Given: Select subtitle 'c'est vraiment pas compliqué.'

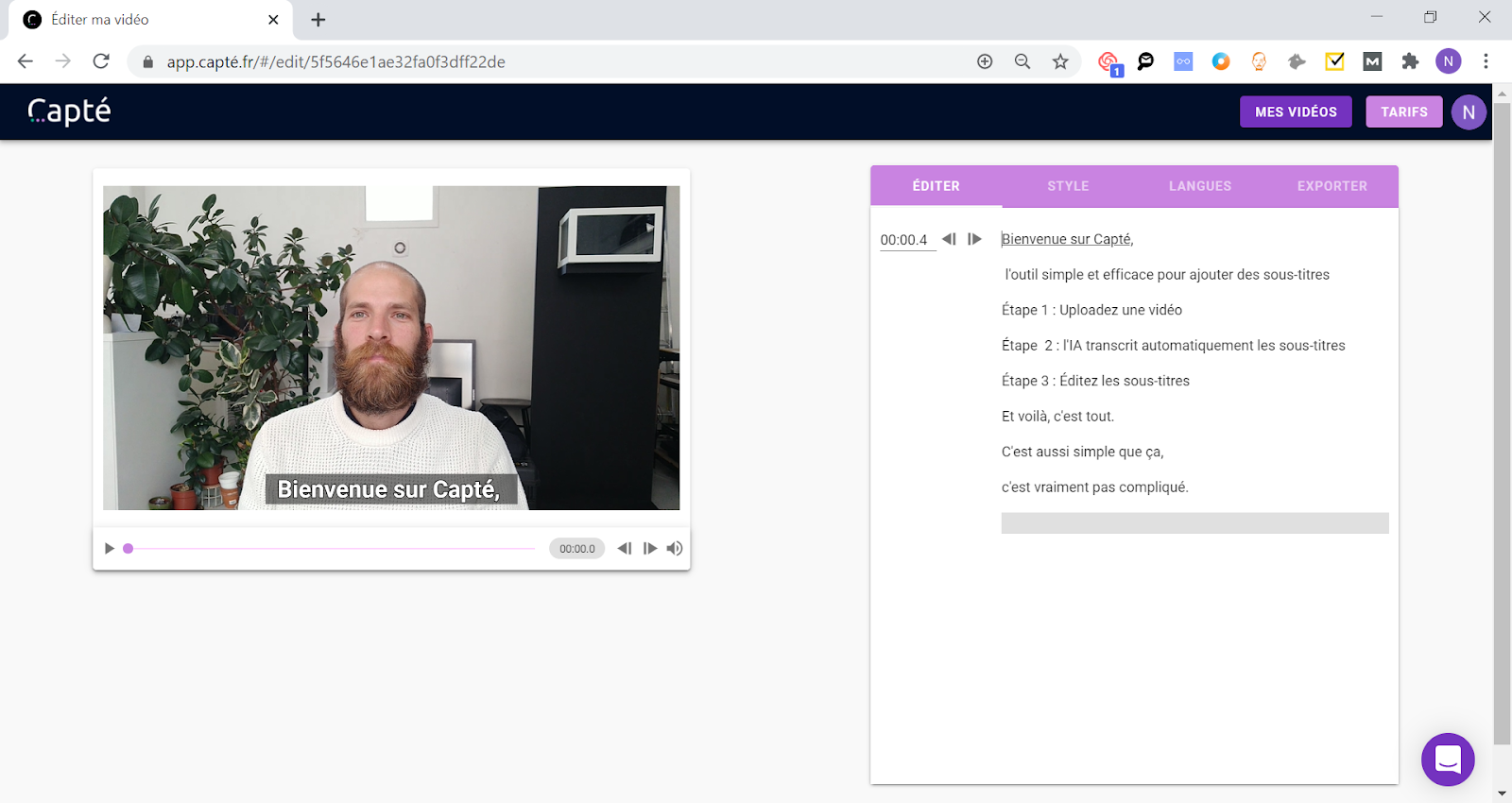Looking at the screenshot, I should click(1095, 487).
